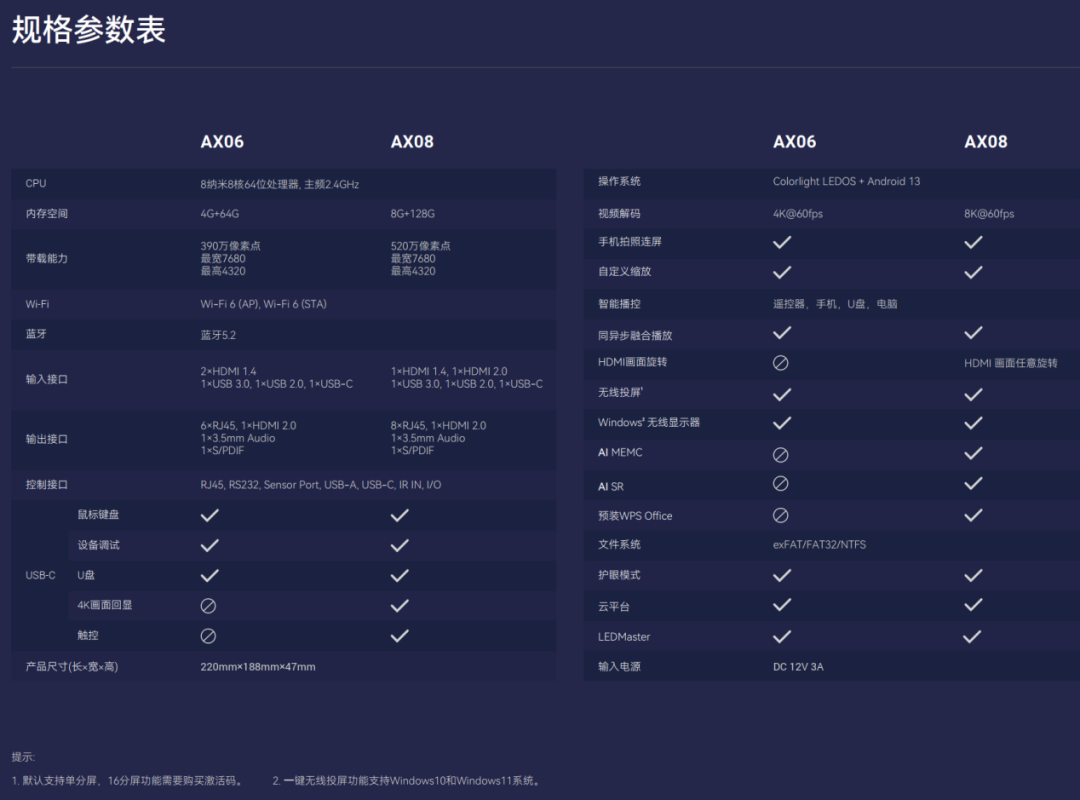
Task: Select AX08 column header in left table
Action: pos(412,142)
